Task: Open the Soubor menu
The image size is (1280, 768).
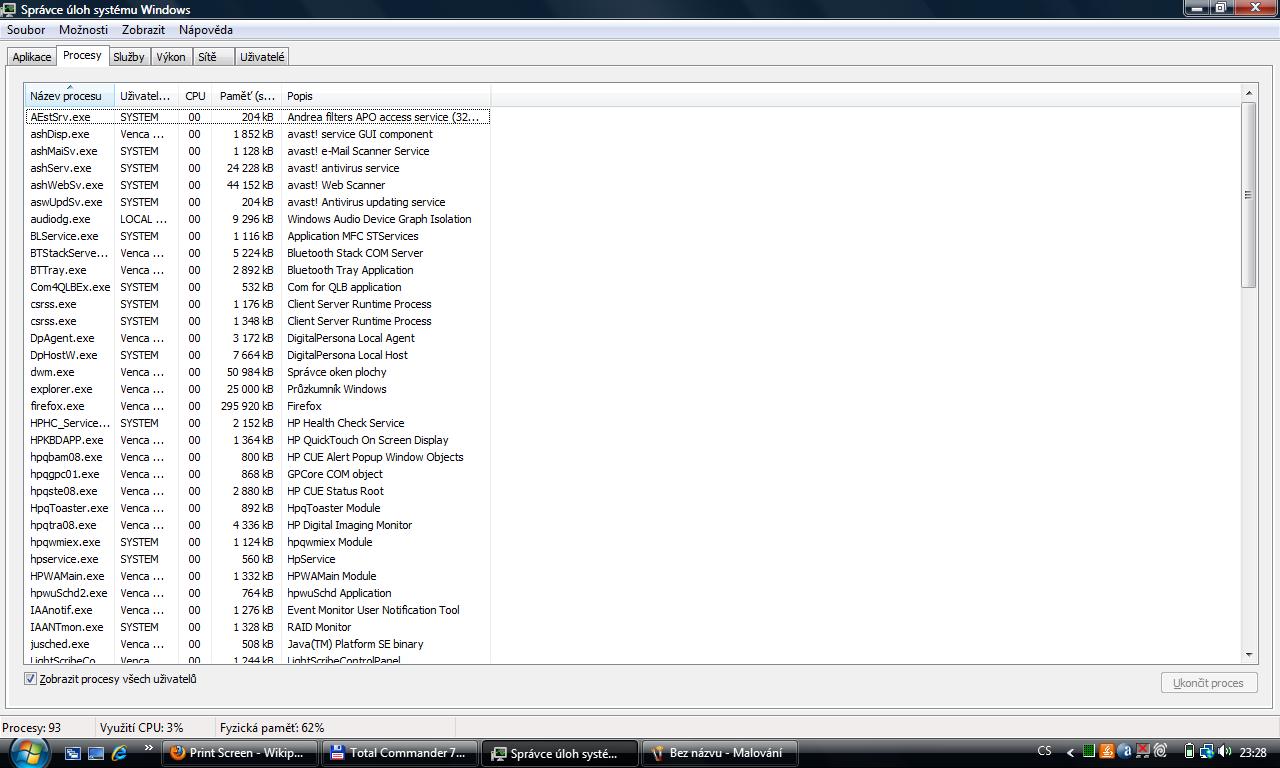Action: (x=26, y=30)
